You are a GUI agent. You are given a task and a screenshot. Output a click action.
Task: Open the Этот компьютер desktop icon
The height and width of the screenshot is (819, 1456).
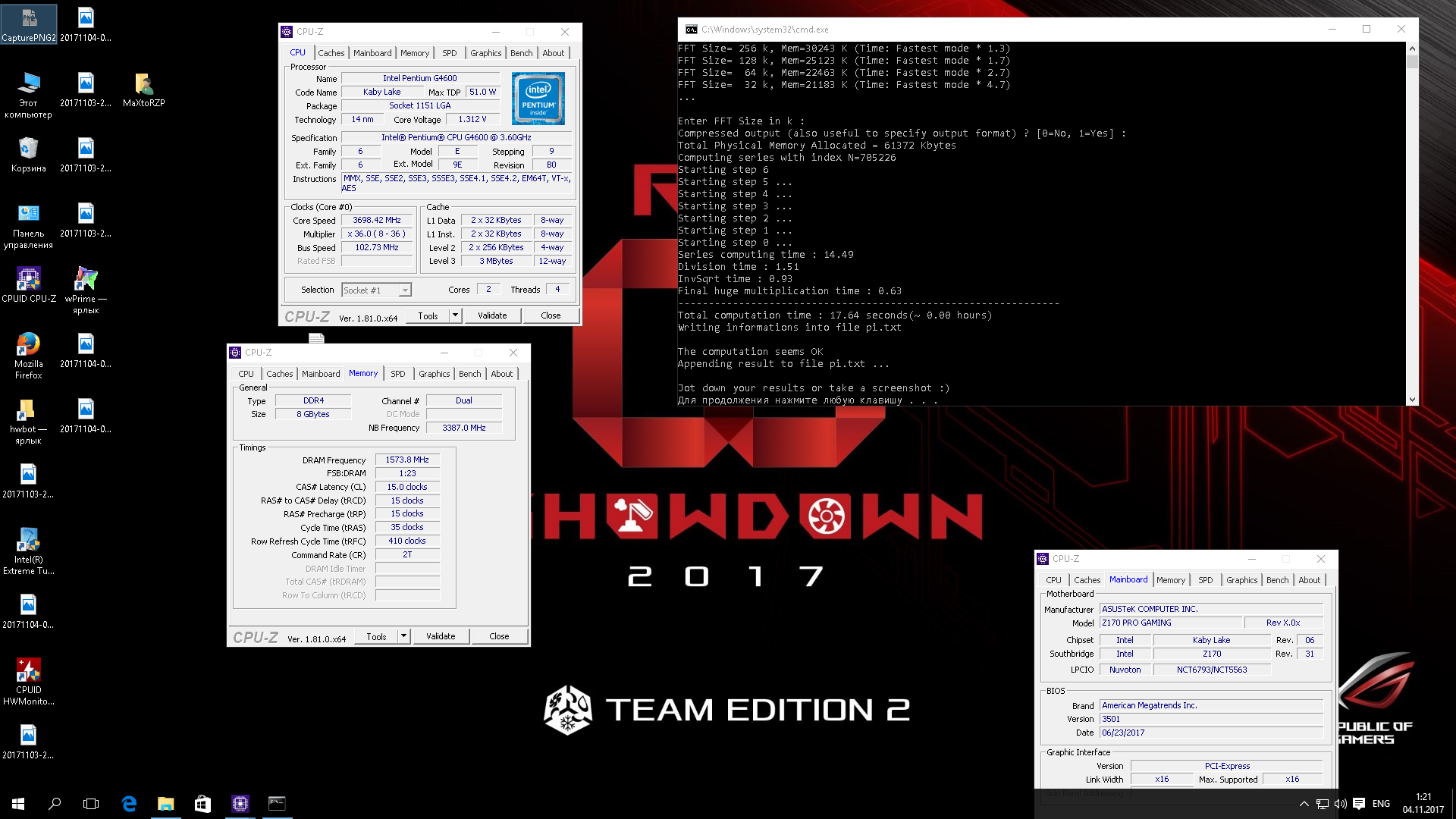coord(28,95)
